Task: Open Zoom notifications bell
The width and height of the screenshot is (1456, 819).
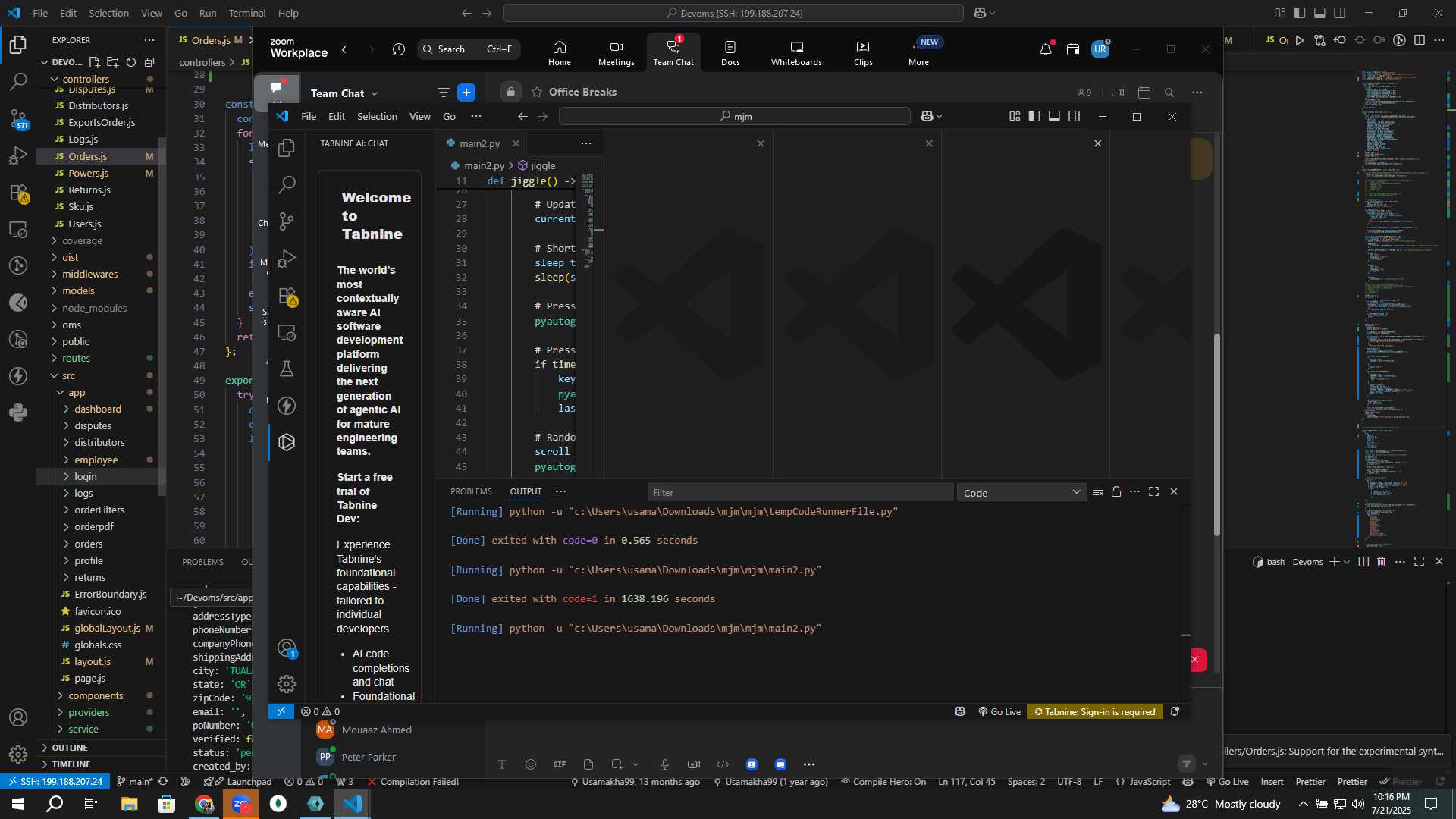Action: [x=1046, y=49]
